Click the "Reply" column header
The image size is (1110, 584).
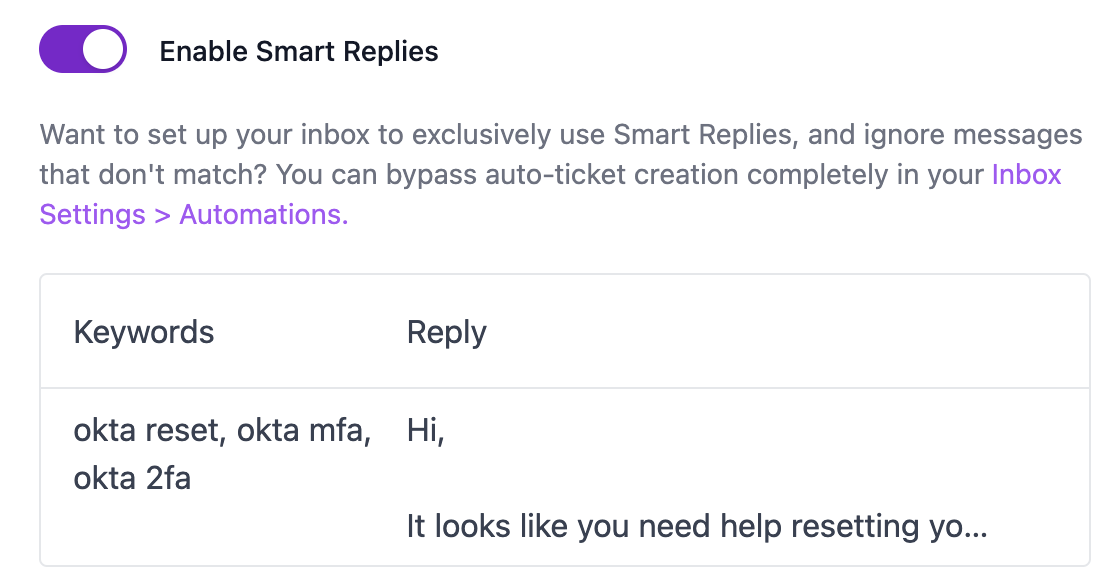(x=446, y=332)
